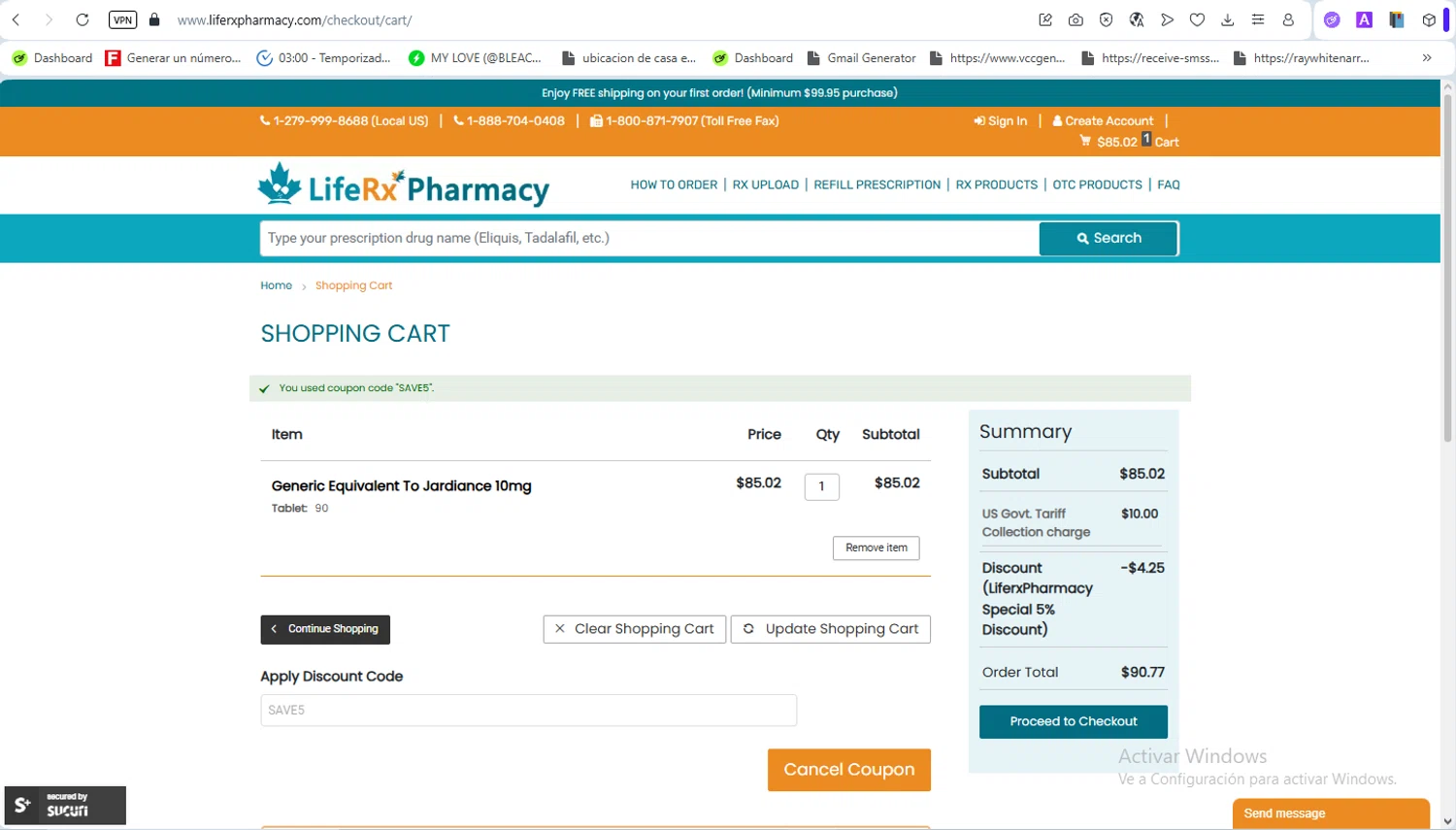1456x830 pixels.
Task: Open the Send message chat widget
Action: click(x=1331, y=813)
